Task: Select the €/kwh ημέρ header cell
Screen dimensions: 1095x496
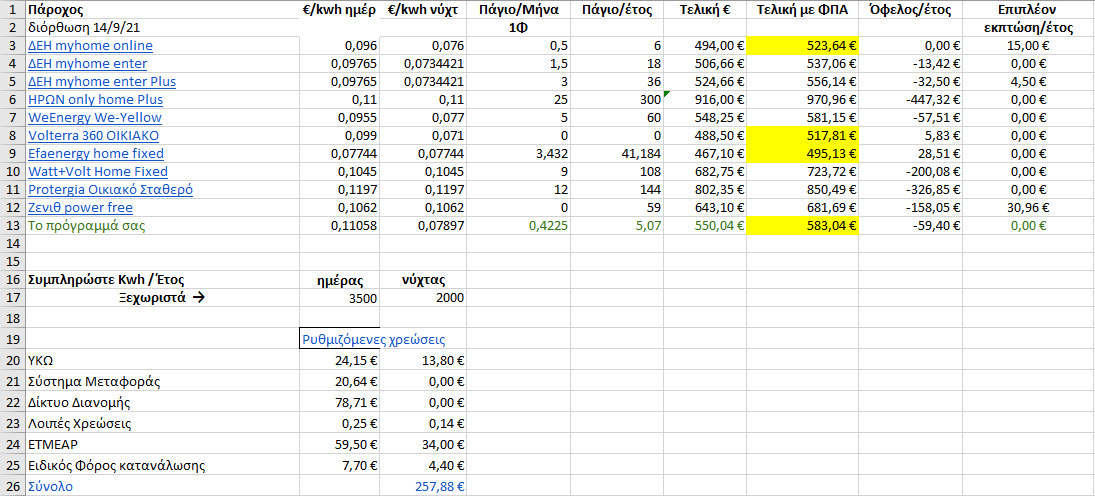Action: tap(339, 10)
